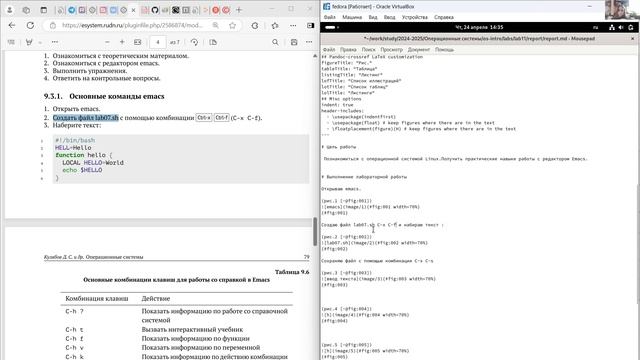Open the Workspaces icon in the browser

click(27, 10)
